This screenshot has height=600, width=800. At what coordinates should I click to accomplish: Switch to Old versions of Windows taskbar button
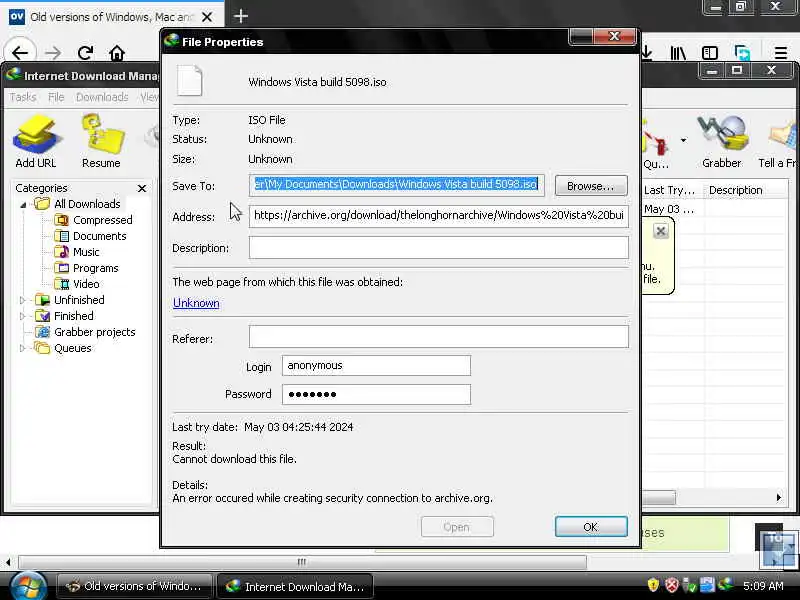tap(134, 586)
